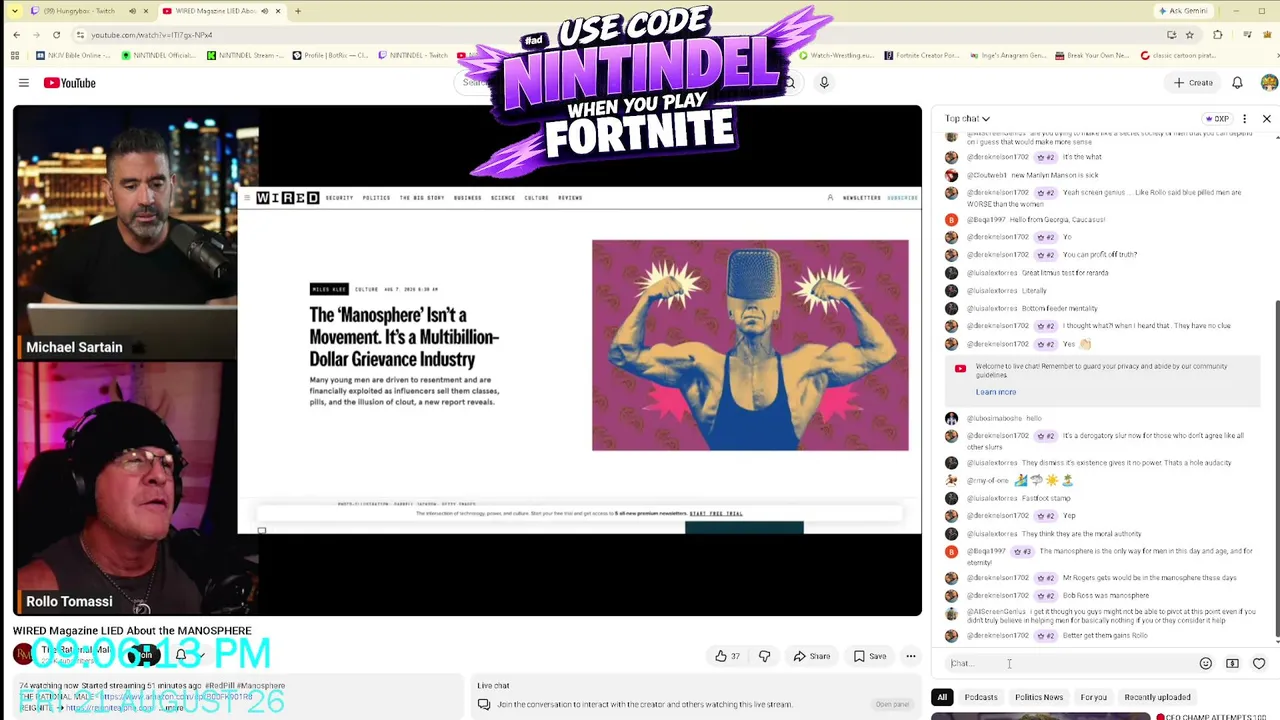Go back to the previous browser page
The height and width of the screenshot is (720, 1280).
coord(16,35)
